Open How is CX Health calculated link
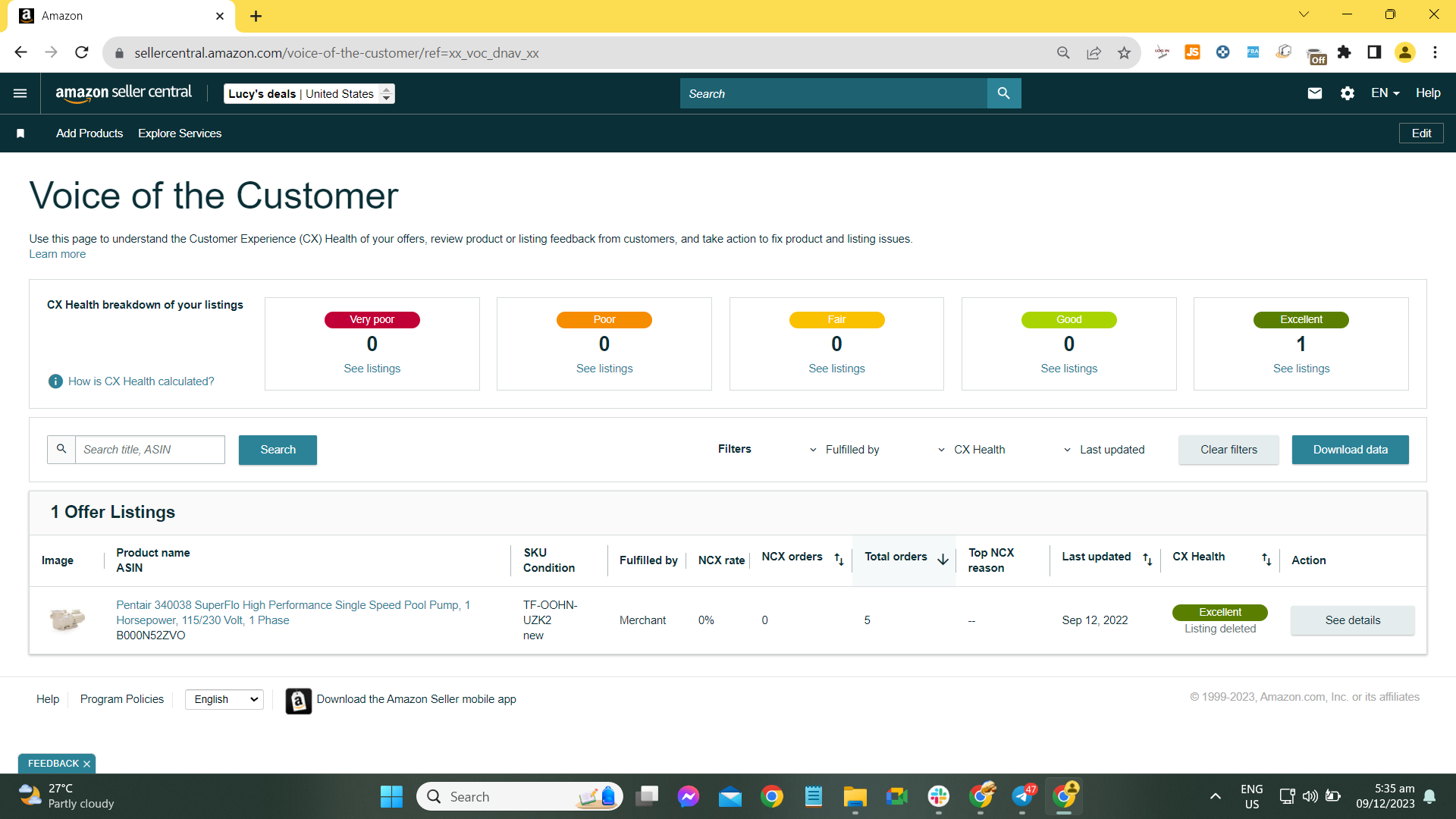This screenshot has height=819, width=1456. (x=141, y=381)
